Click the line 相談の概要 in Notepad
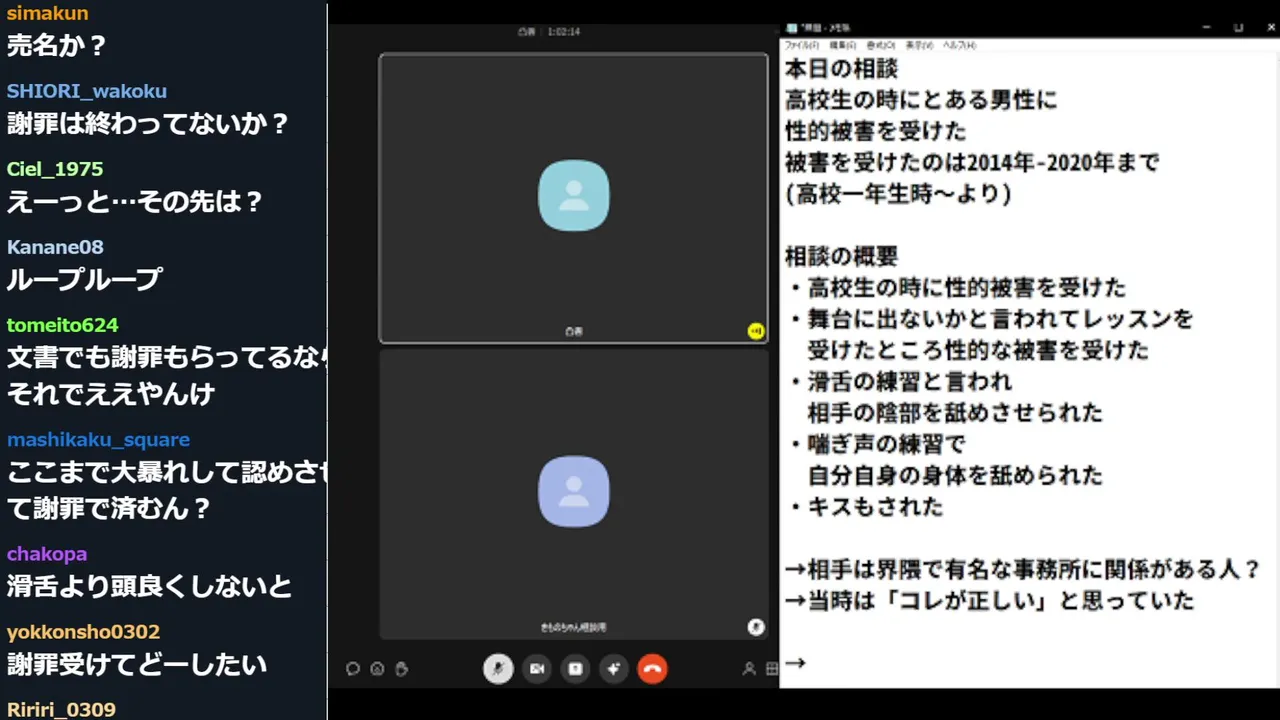This screenshot has width=1280, height=720. tap(841, 256)
